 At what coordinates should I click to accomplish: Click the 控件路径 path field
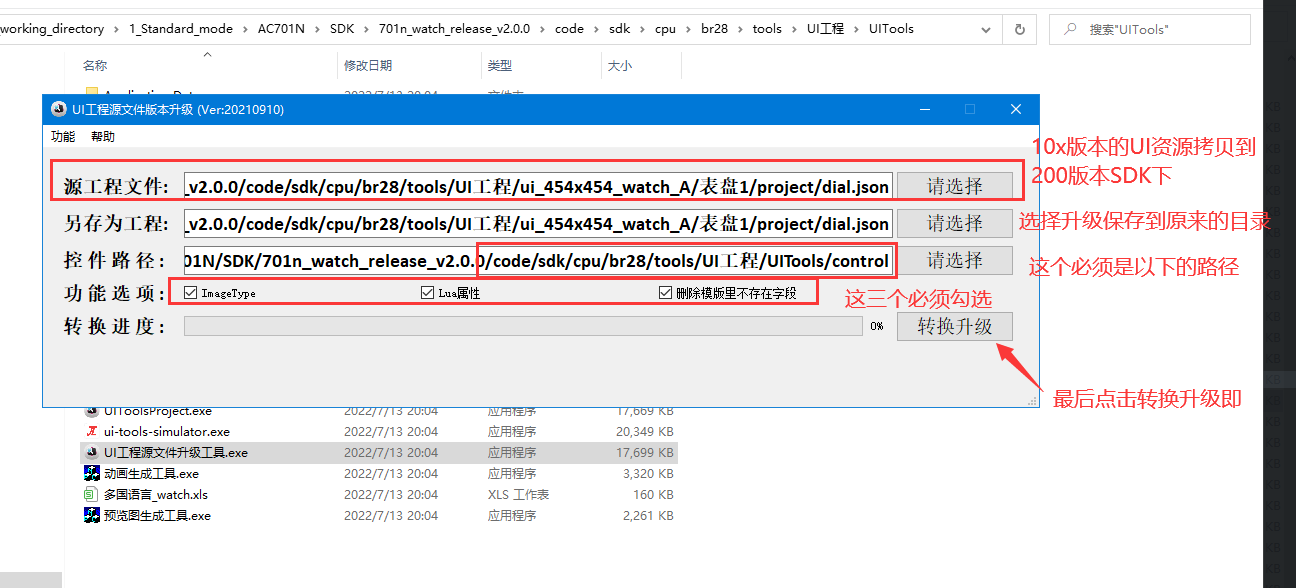[x=538, y=261]
